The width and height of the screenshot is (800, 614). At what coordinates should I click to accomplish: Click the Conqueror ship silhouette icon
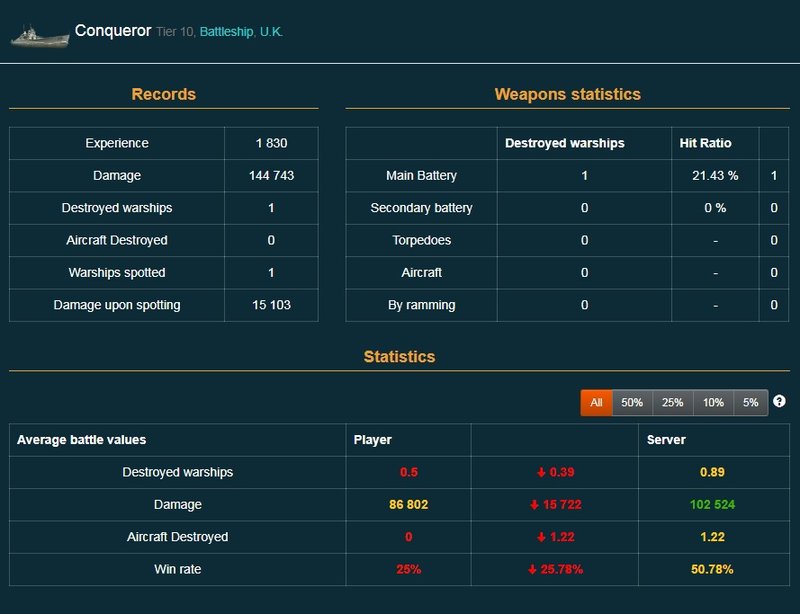(40, 34)
